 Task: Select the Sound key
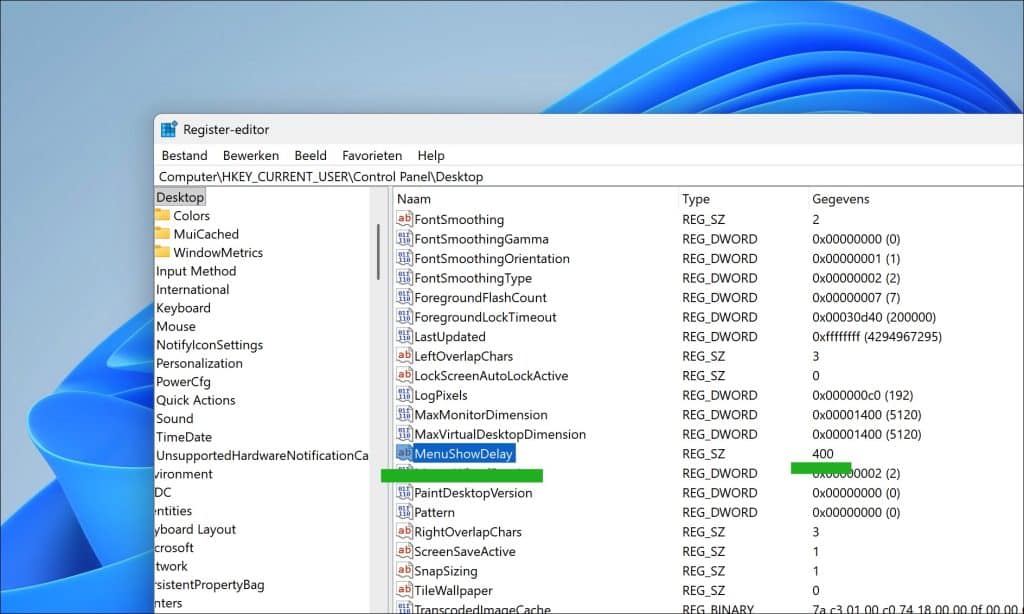[174, 419]
